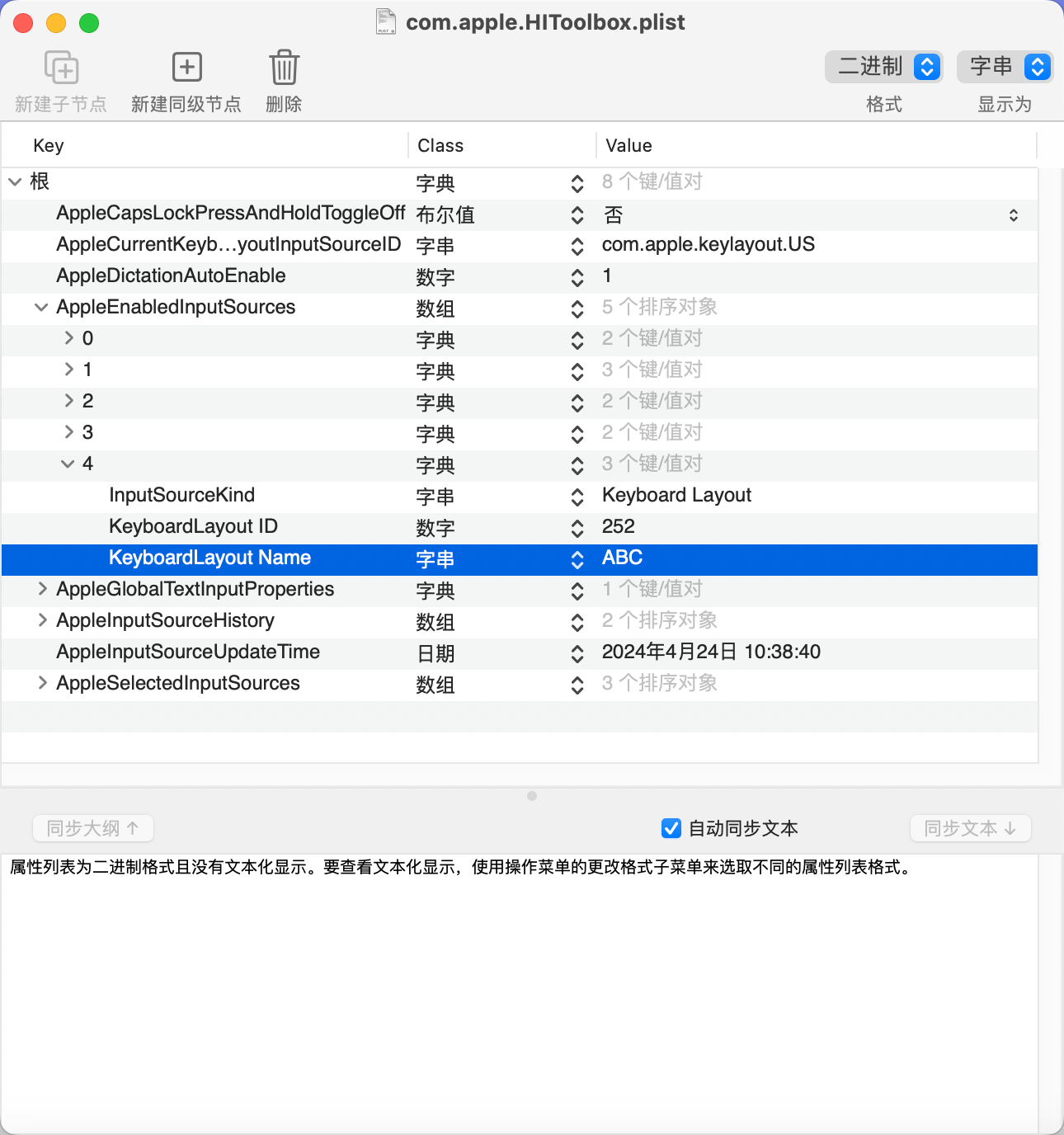Open class stepper for AppleInputSourceUpdateTime row
Image resolution: width=1064 pixels, height=1135 pixels.
pyautogui.click(x=577, y=653)
